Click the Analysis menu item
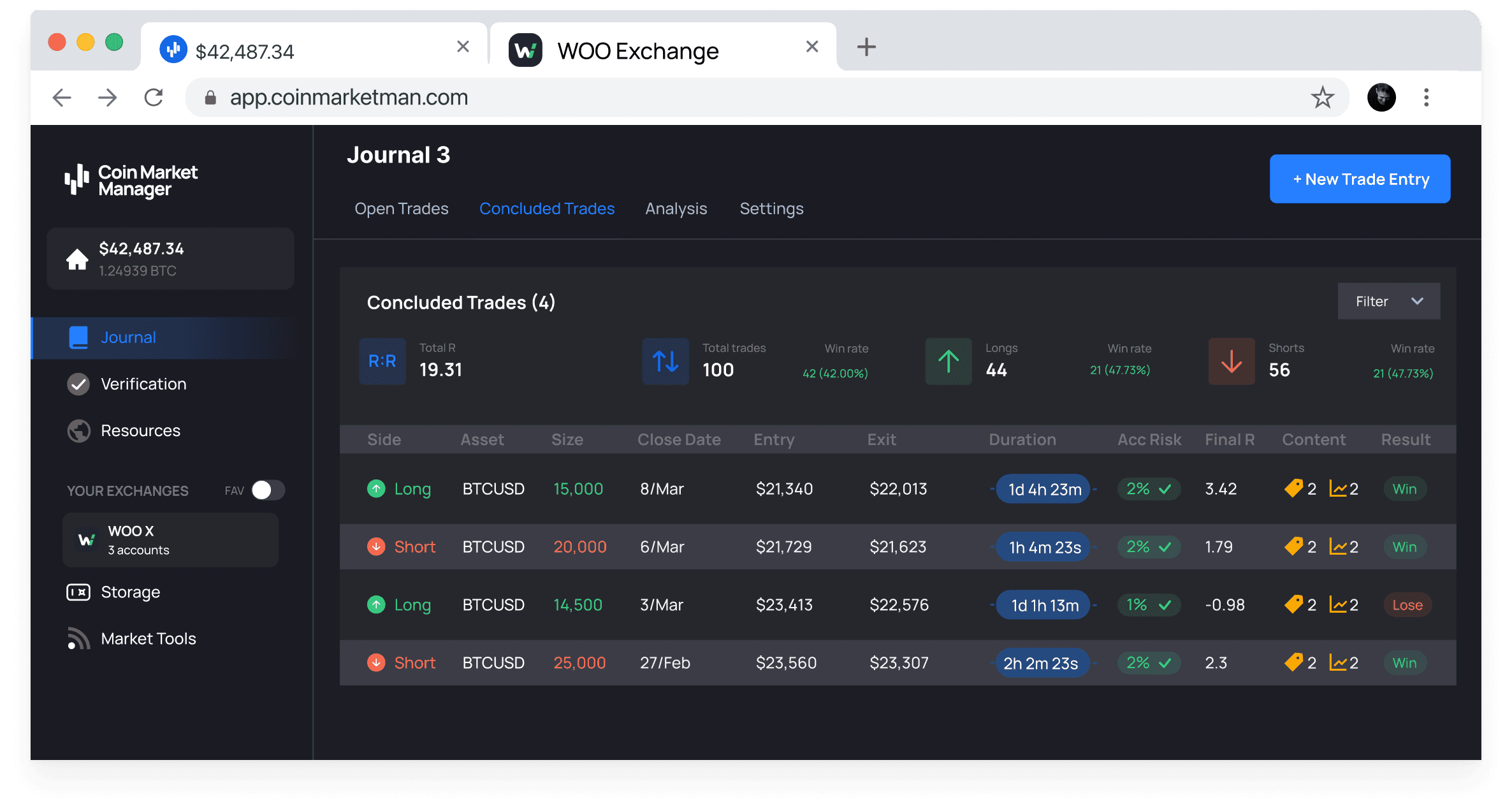 [x=676, y=208]
